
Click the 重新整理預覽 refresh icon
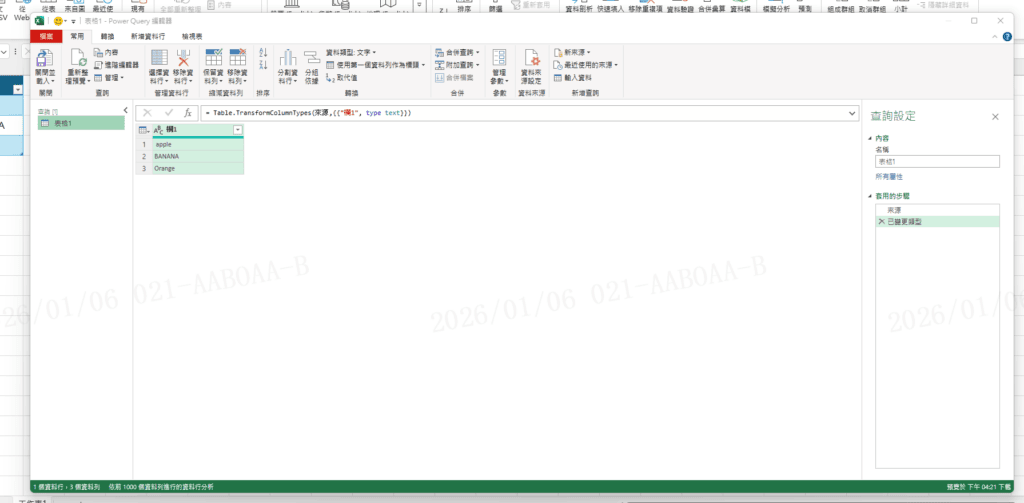(x=78, y=60)
